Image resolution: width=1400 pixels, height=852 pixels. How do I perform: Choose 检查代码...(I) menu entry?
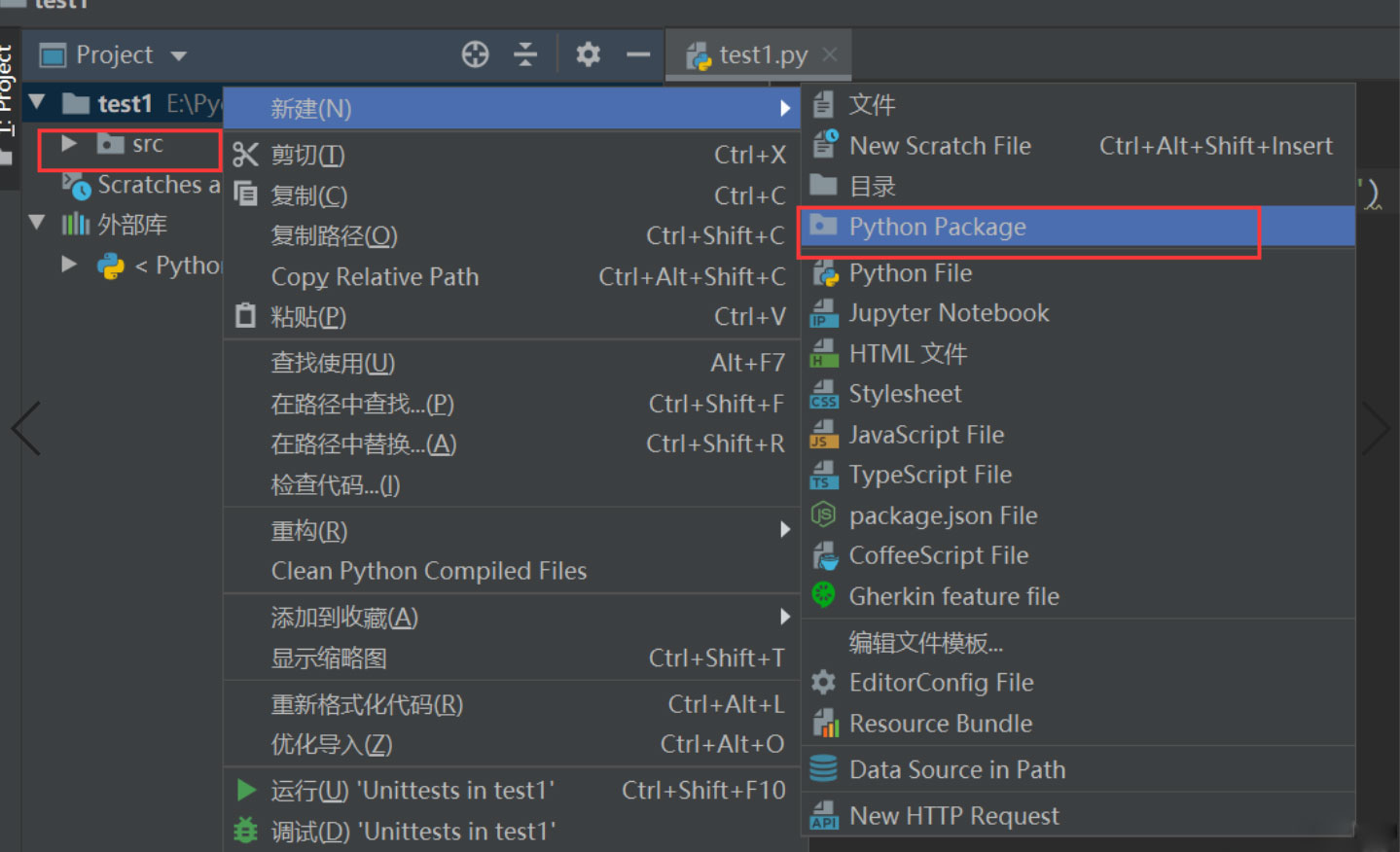(x=512, y=484)
